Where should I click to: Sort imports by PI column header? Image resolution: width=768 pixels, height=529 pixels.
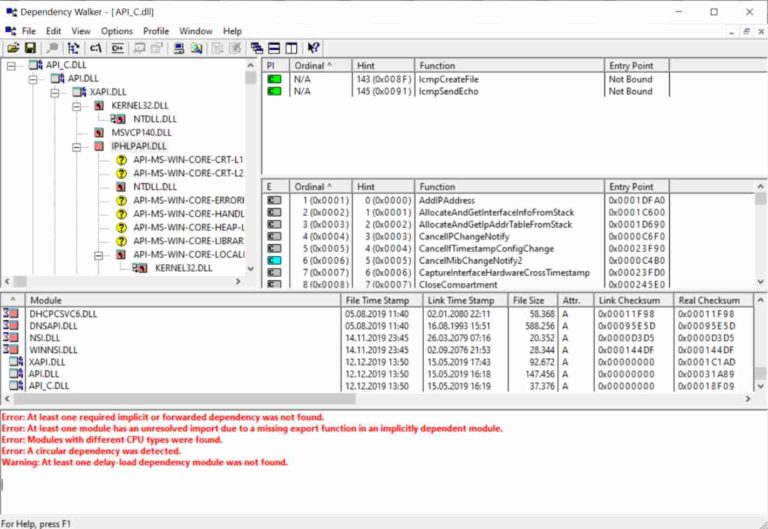tap(276, 66)
